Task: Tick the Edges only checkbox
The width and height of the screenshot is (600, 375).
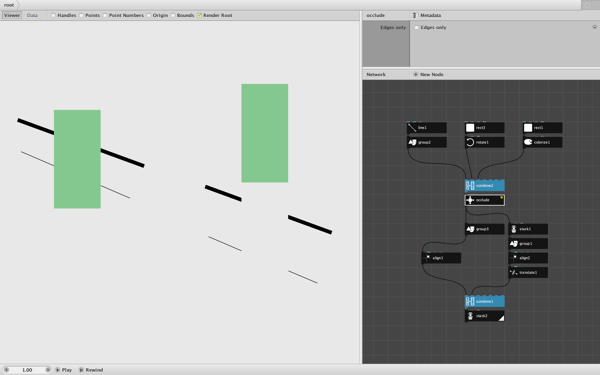Action: (417, 28)
